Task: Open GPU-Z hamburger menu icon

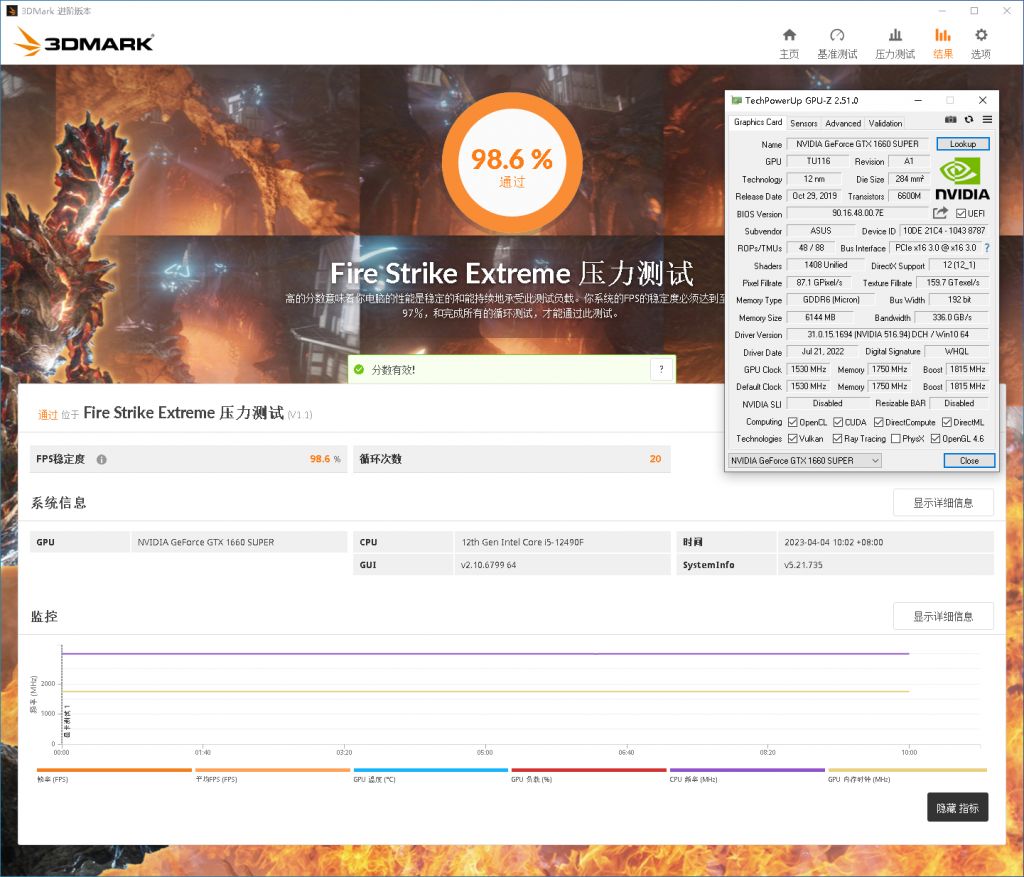Action: [987, 120]
